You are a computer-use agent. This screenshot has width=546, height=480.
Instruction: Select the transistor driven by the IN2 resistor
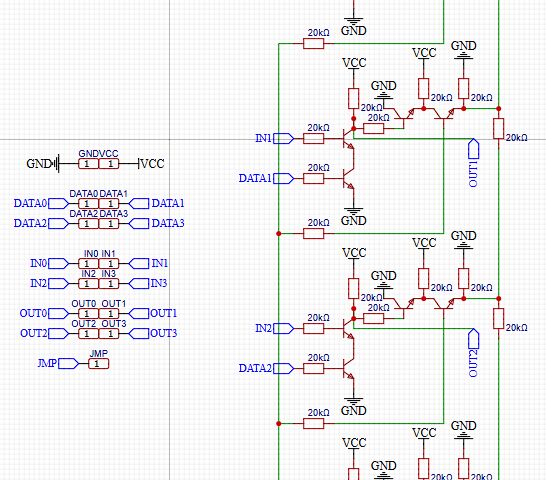pyautogui.click(x=349, y=328)
